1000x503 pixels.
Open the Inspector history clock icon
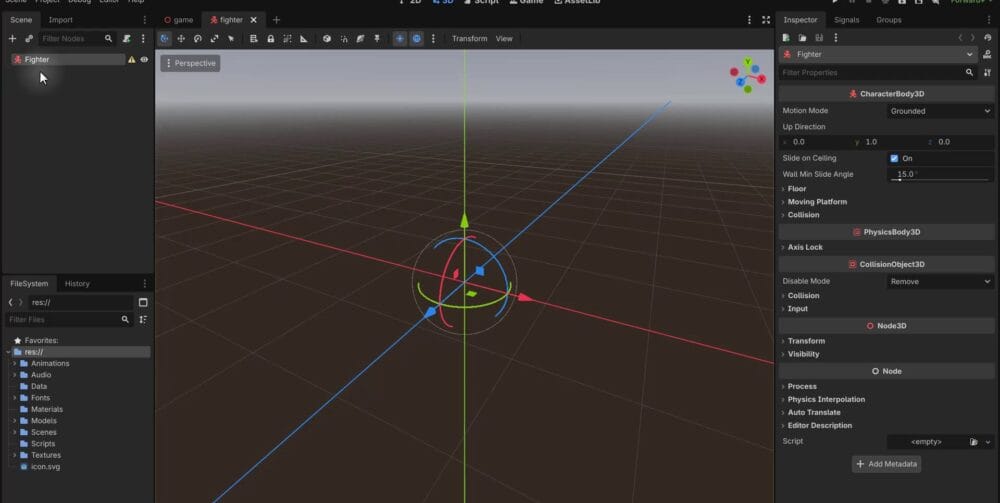[x=987, y=38]
